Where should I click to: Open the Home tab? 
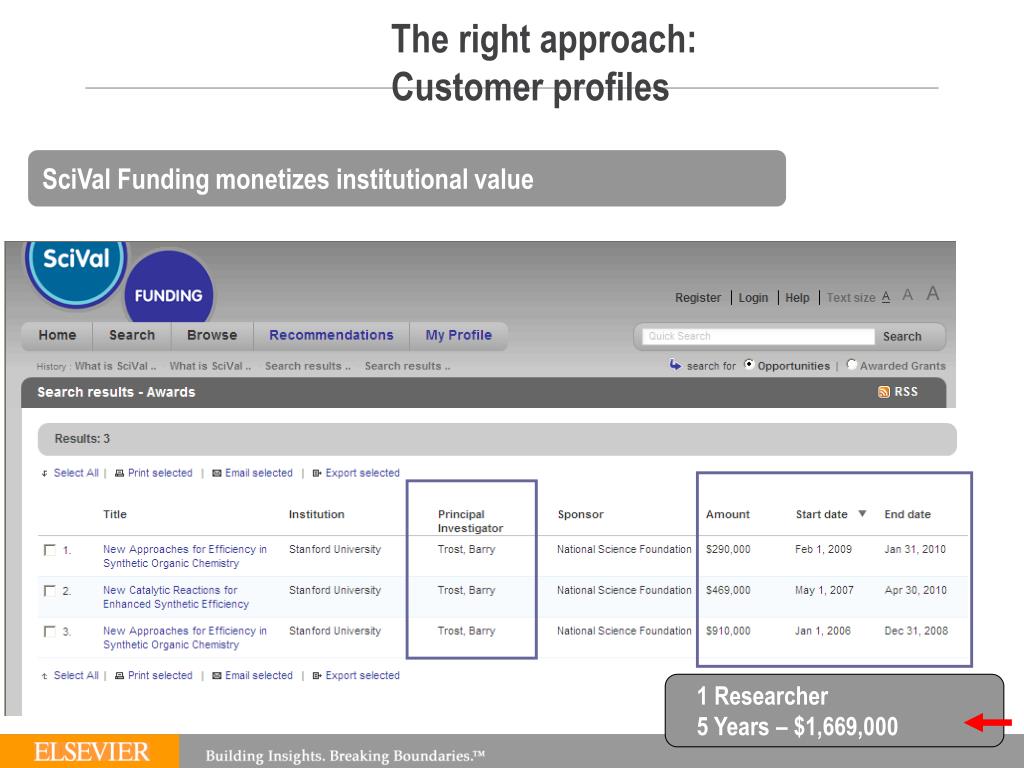[x=57, y=336]
